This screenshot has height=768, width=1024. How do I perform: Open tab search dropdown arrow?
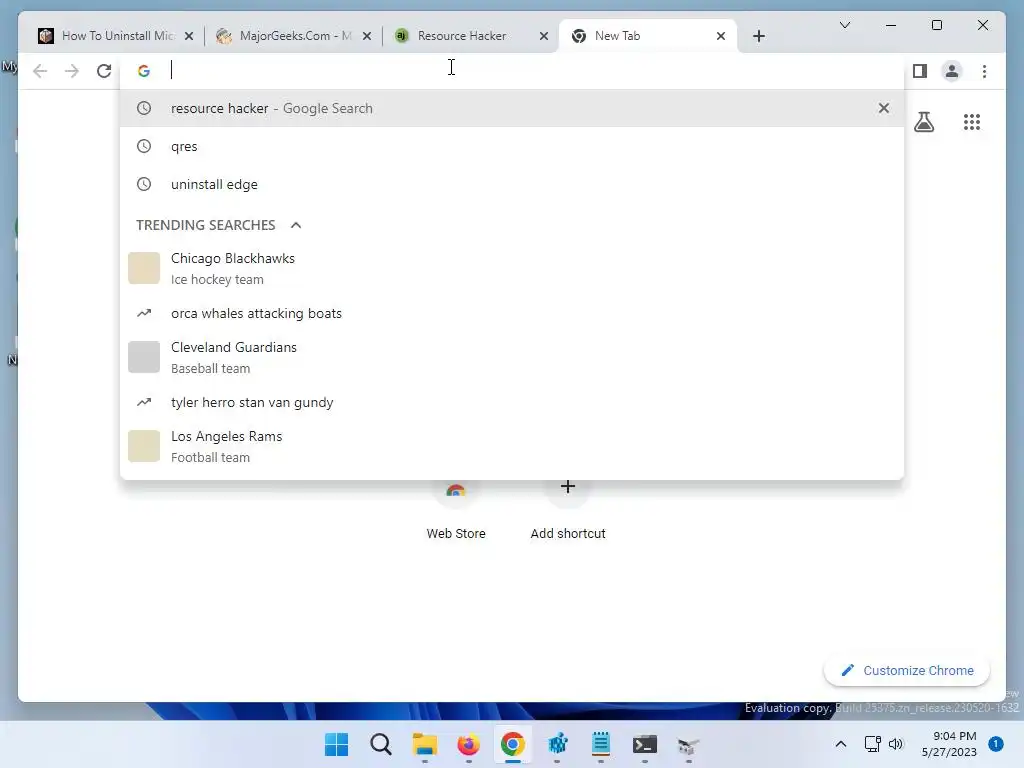point(844,25)
